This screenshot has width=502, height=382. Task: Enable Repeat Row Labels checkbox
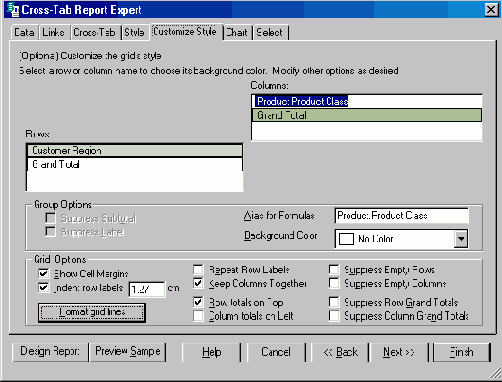198,269
